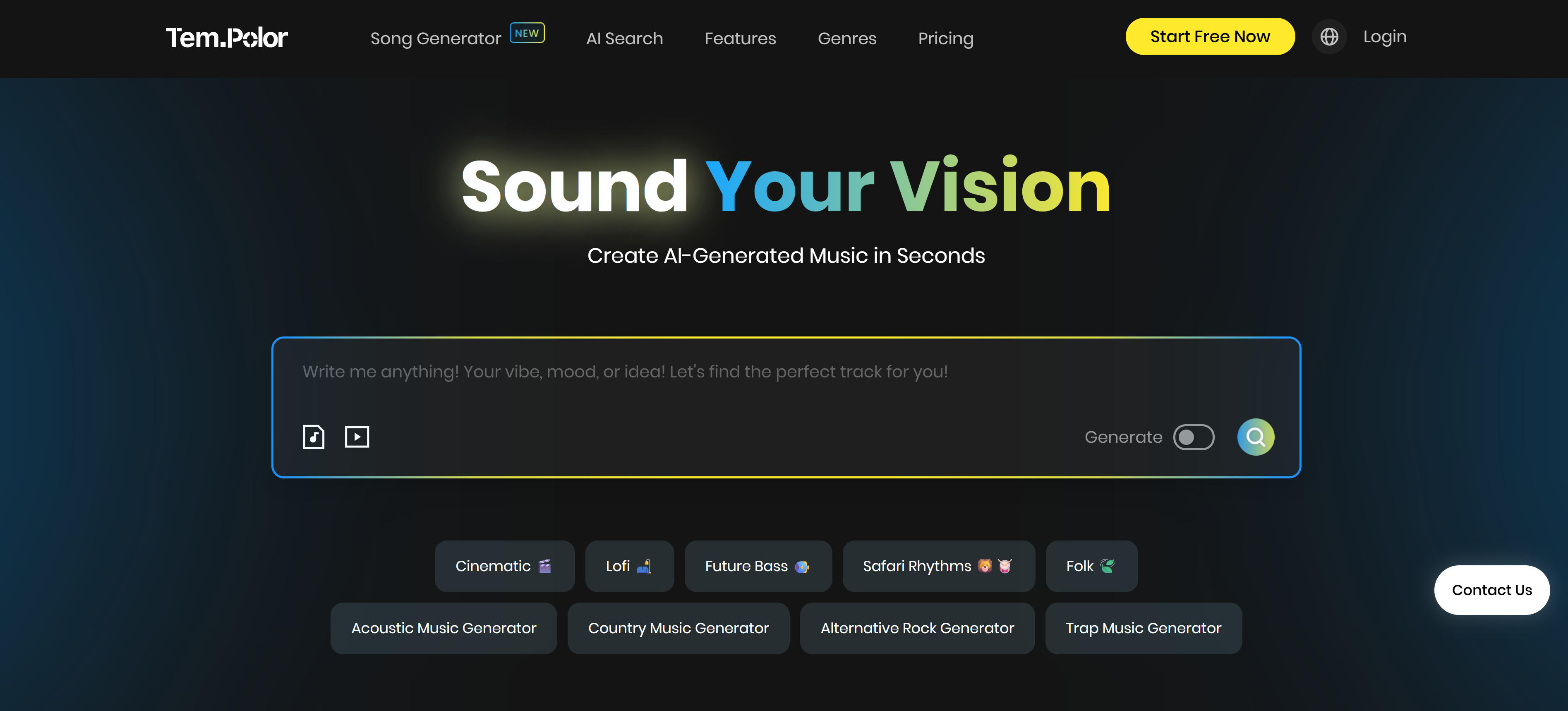Screen dimensions: 1568x711
Task: Click the Start Free Now button
Action: pyautogui.click(x=1209, y=36)
